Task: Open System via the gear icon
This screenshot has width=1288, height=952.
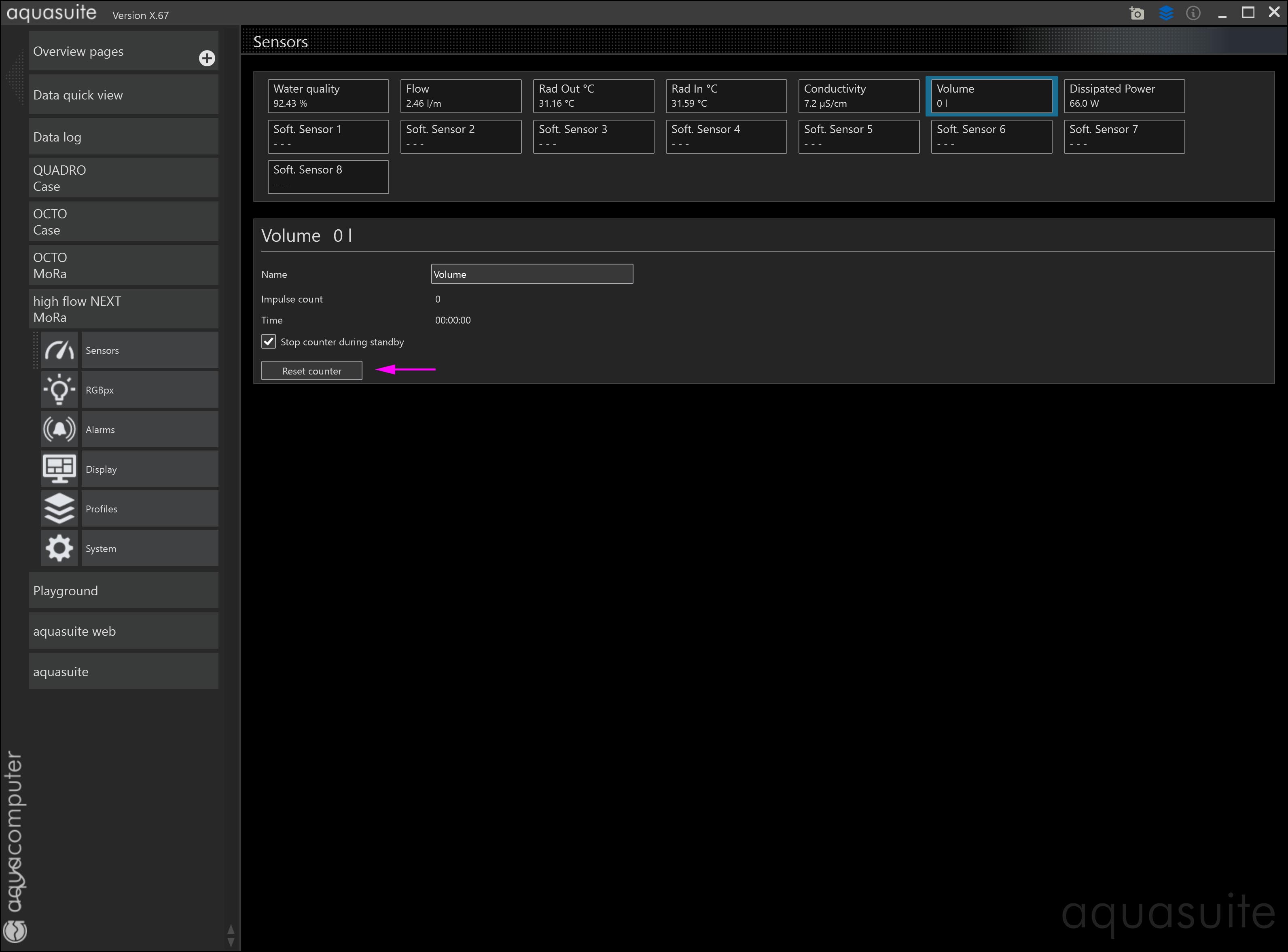Action: tap(59, 549)
